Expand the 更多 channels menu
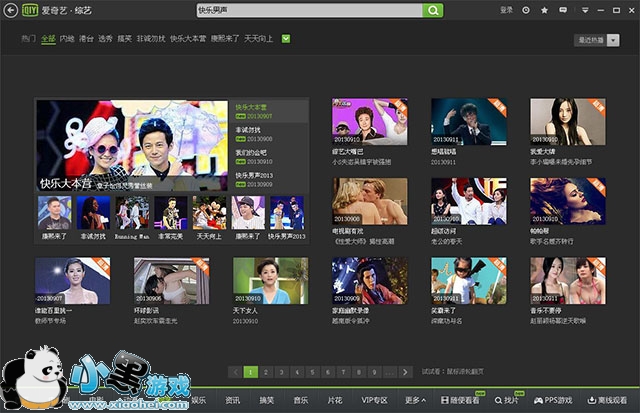The width and height of the screenshot is (640, 413). click(x=415, y=400)
